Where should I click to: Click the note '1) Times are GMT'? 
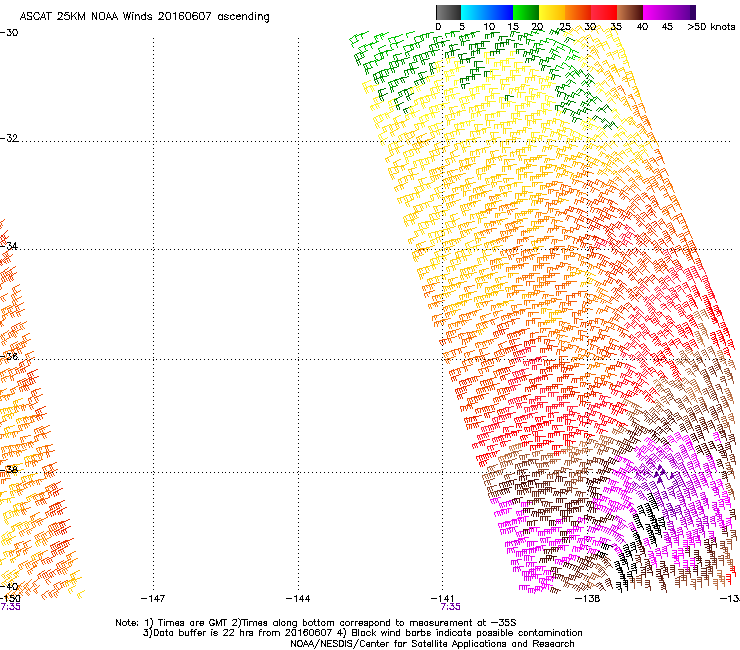pos(186,623)
